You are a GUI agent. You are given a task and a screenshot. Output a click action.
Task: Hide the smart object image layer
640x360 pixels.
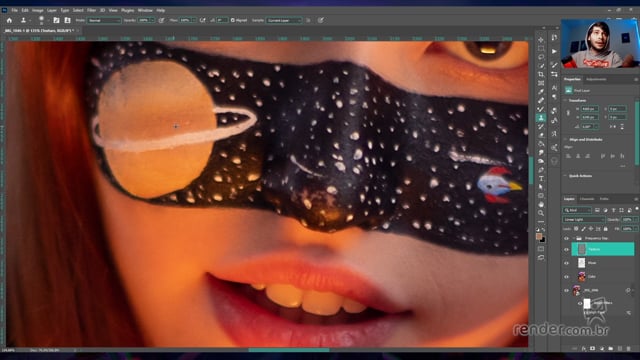click(x=566, y=290)
